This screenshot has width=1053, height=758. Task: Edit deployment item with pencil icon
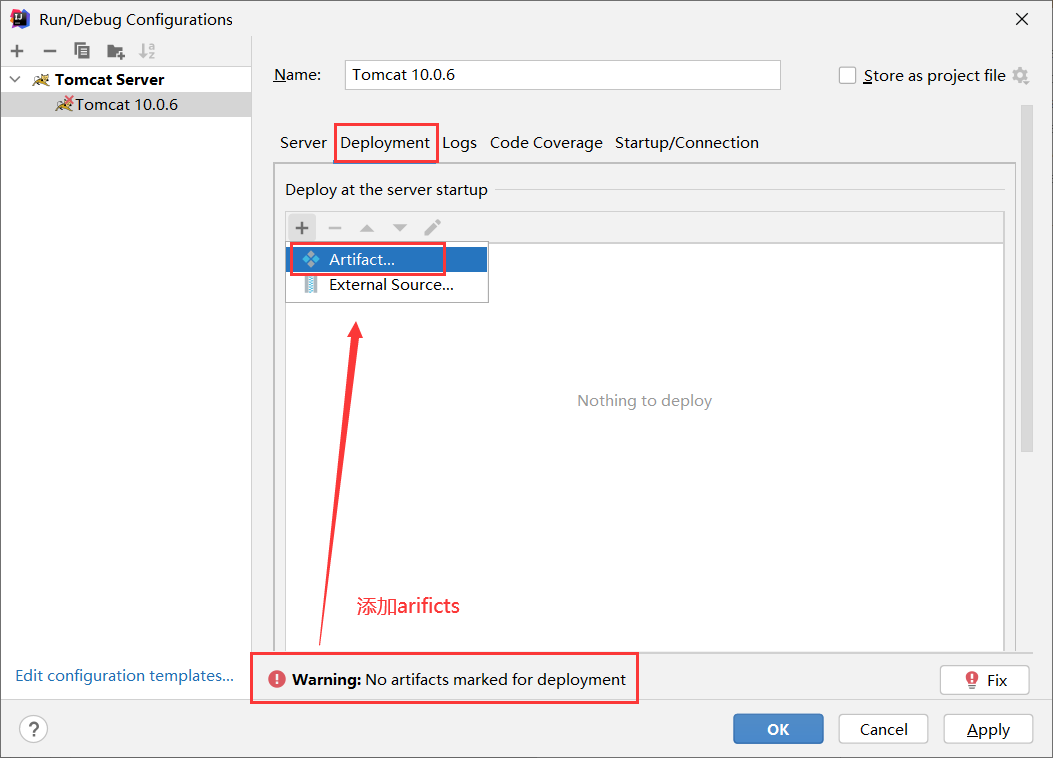(x=432, y=228)
